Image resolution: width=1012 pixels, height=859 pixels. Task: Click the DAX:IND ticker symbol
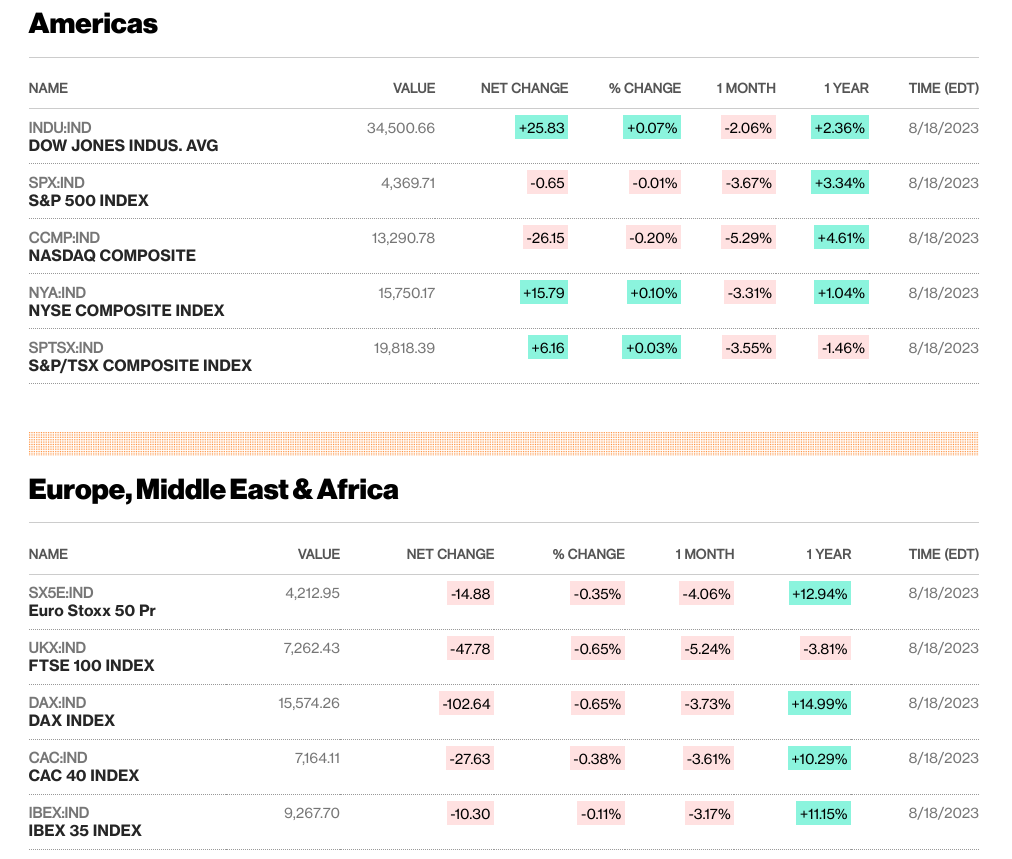point(57,702)
